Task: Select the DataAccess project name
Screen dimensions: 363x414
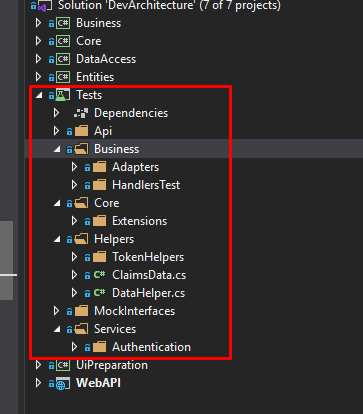Action: (106, 59)
